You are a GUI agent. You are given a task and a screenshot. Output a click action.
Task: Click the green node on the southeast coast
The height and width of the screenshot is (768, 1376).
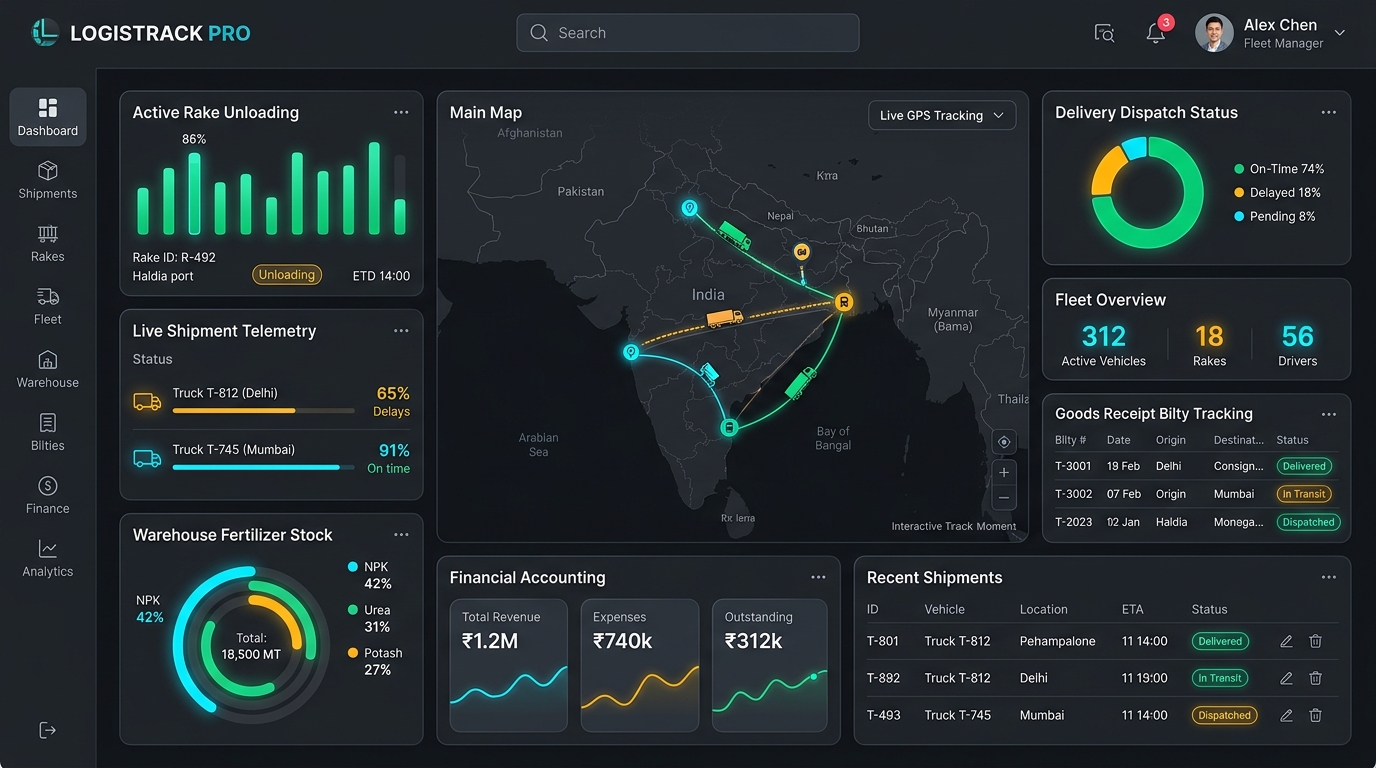(x=730, y=428)
